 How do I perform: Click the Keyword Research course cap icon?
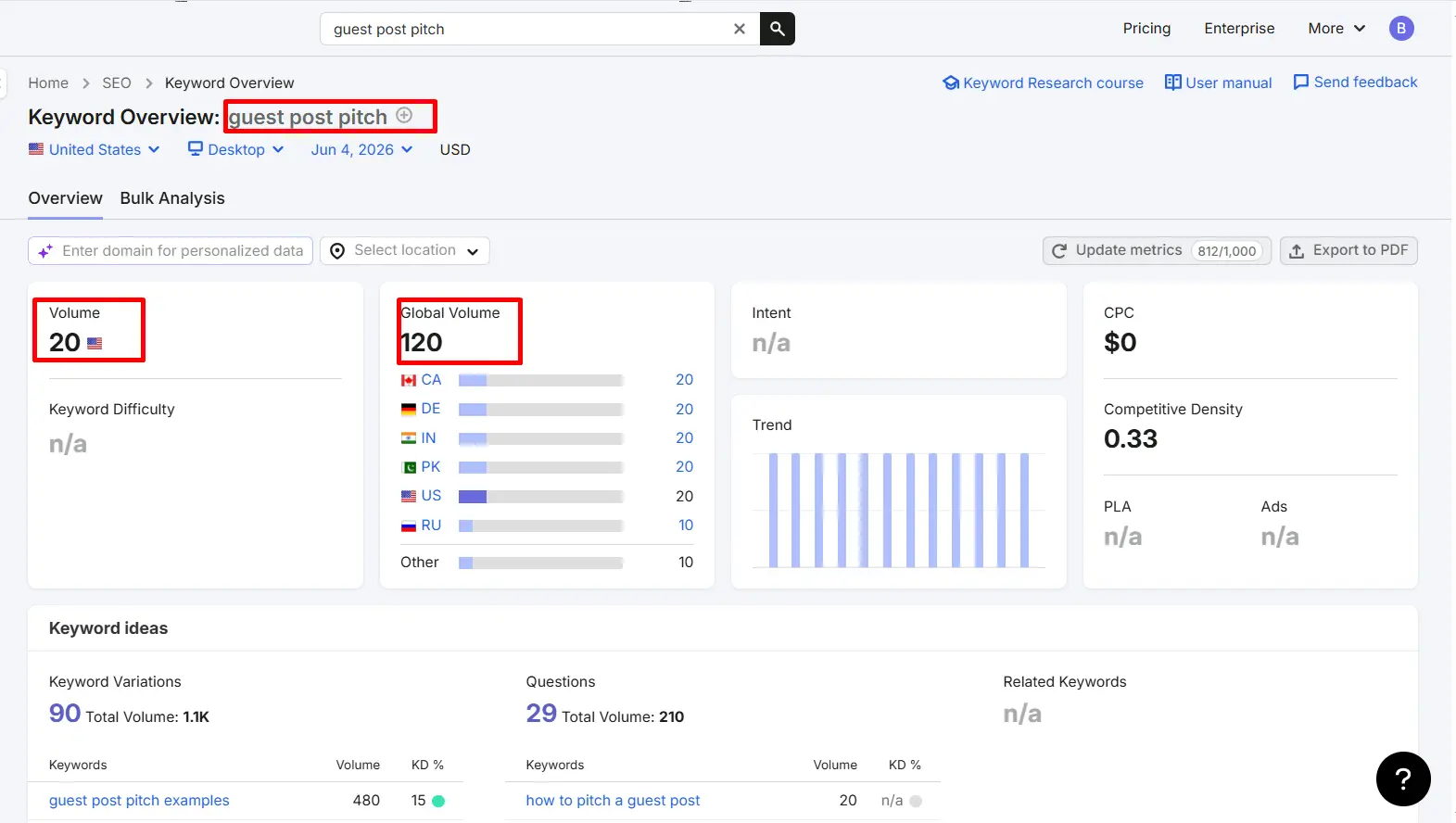tap(951, 82)
